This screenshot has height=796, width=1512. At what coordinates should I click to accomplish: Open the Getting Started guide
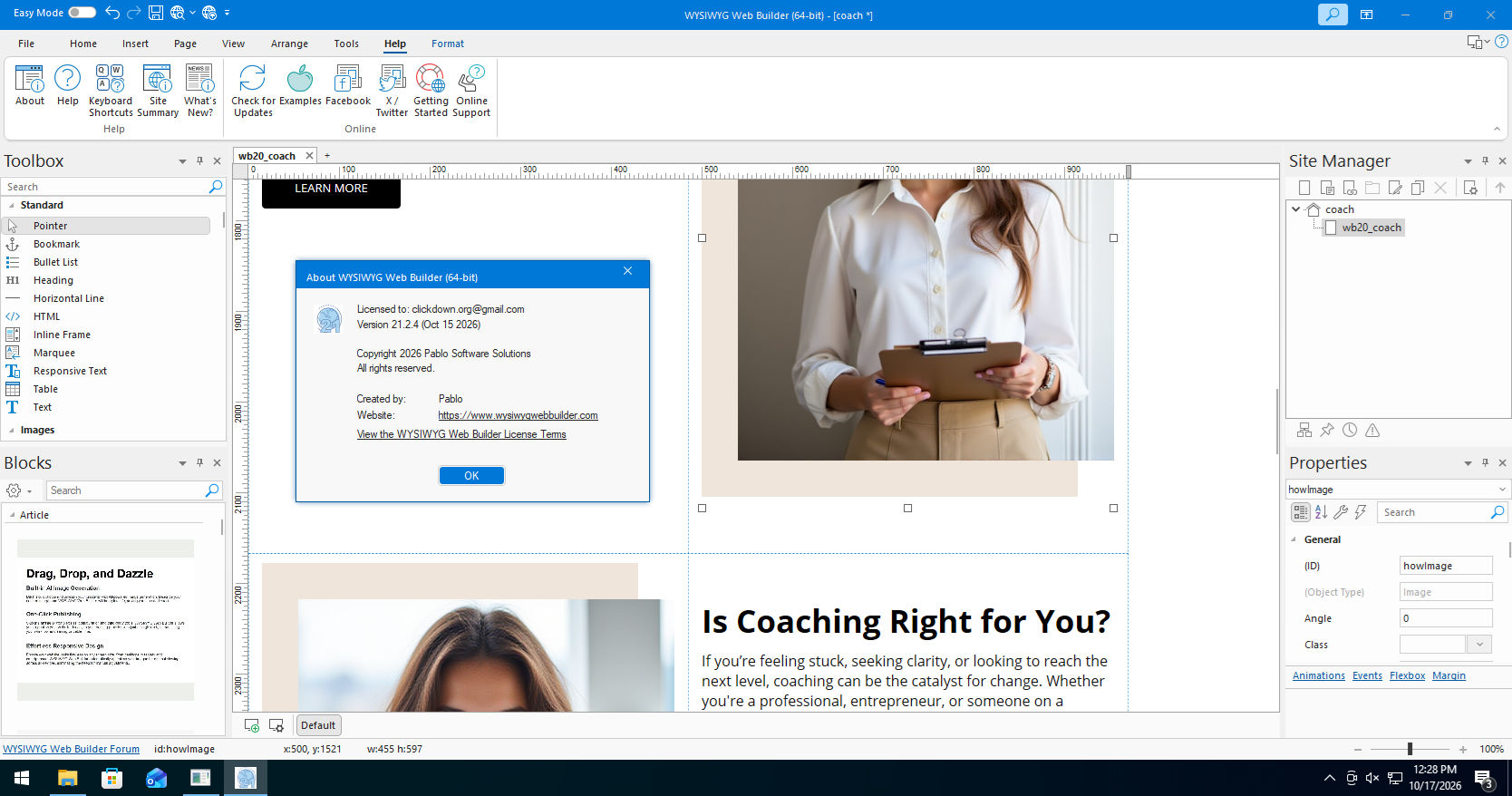point(431,91)
